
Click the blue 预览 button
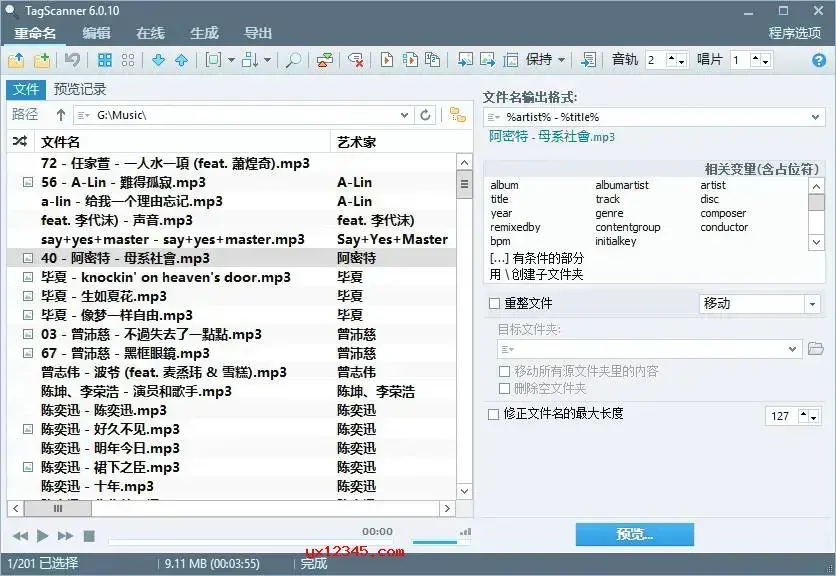(x=634, y=534)
